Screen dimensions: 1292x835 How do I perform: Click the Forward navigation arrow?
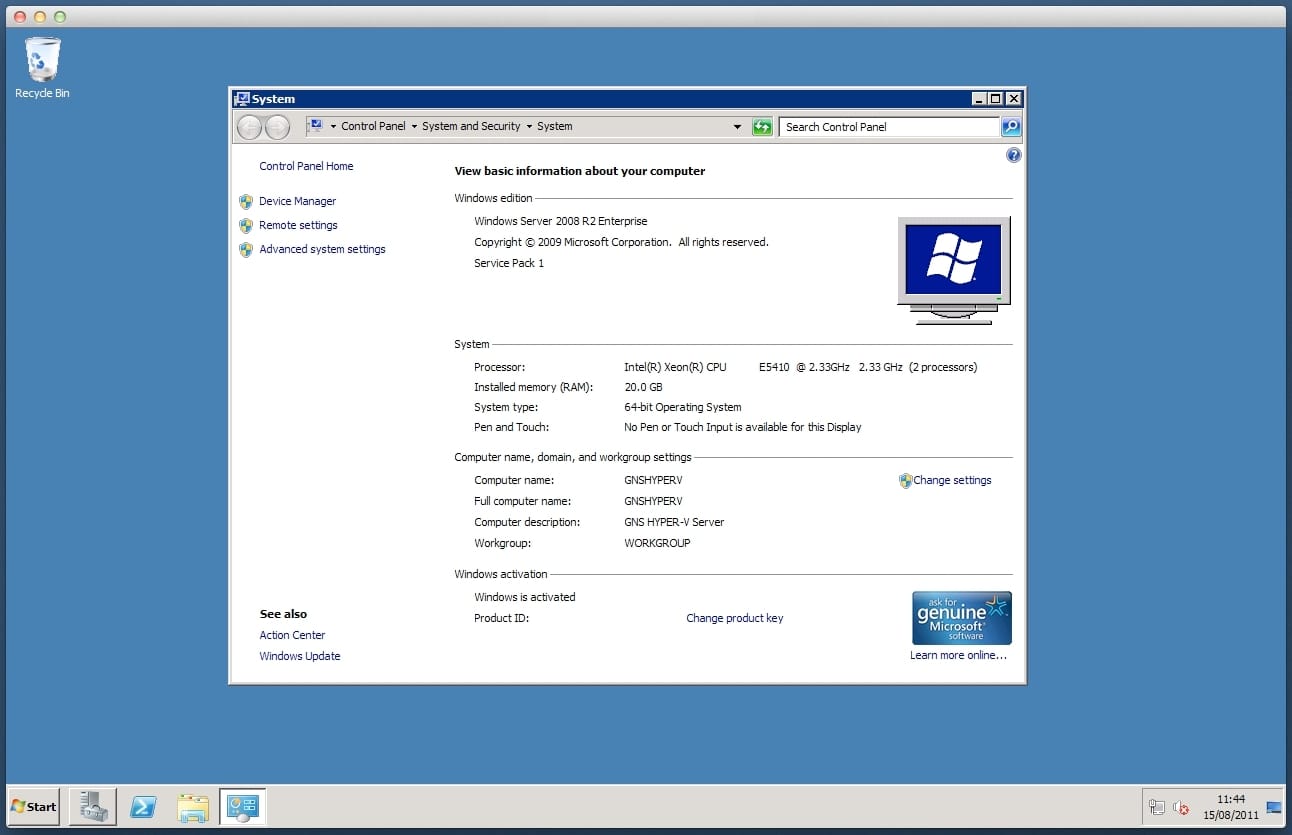277,127
